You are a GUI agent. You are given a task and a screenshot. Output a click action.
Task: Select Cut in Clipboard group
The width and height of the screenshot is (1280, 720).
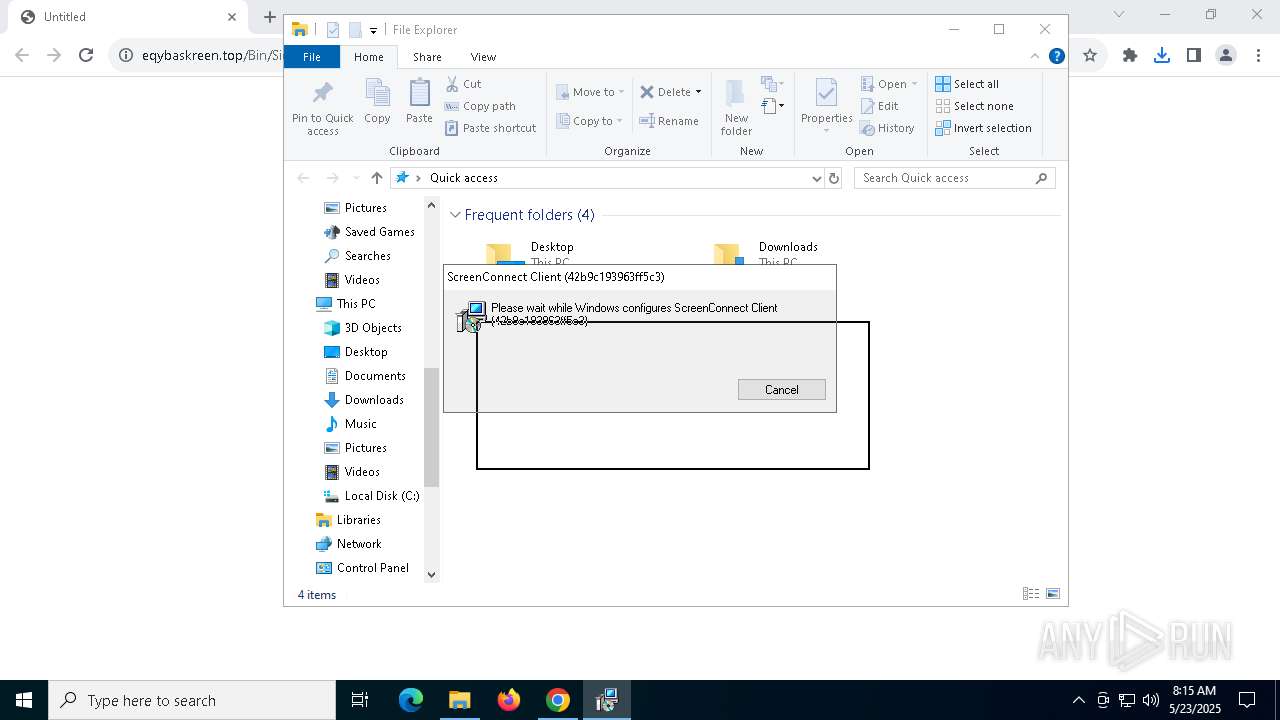[463, 84]
